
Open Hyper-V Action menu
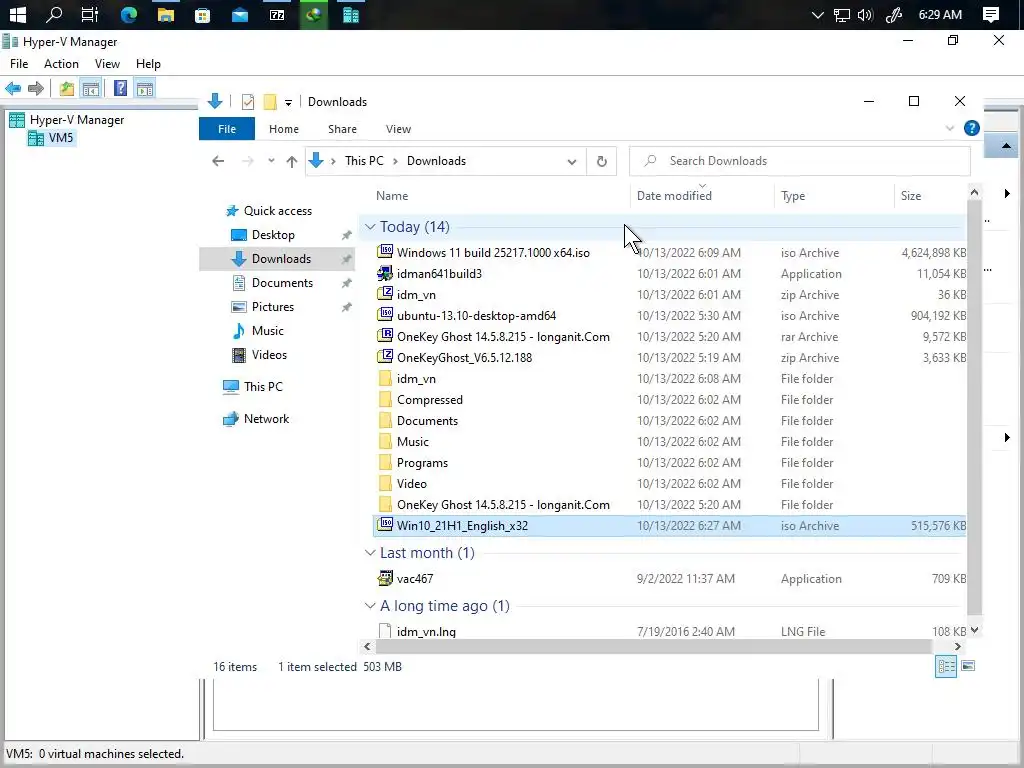click(x=61, y=64)
